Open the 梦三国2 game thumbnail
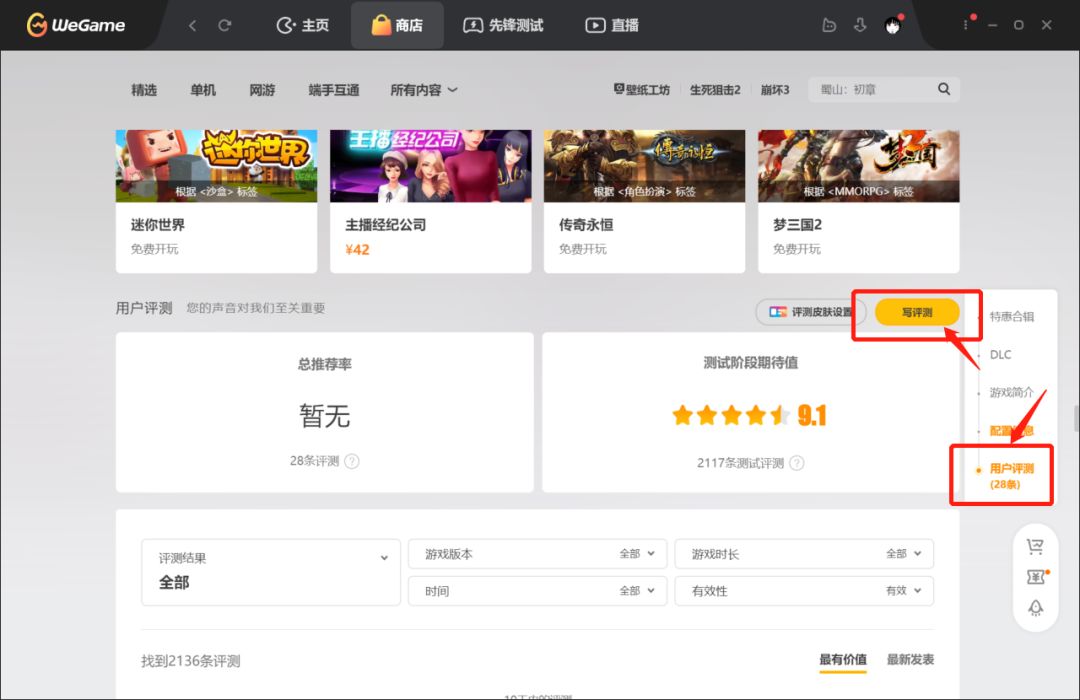Viewport: 1080px width, 700px height. point(859,165)
